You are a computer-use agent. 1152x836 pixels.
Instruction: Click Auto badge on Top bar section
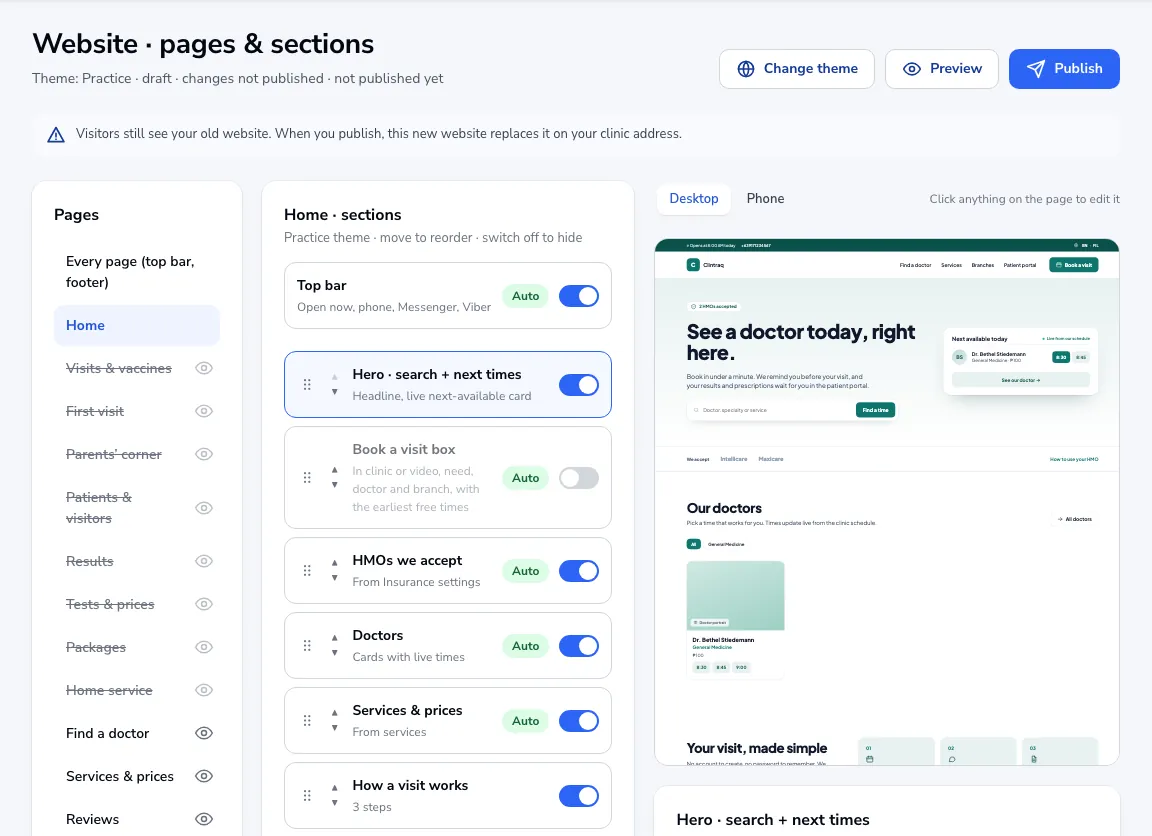point(525,296)
